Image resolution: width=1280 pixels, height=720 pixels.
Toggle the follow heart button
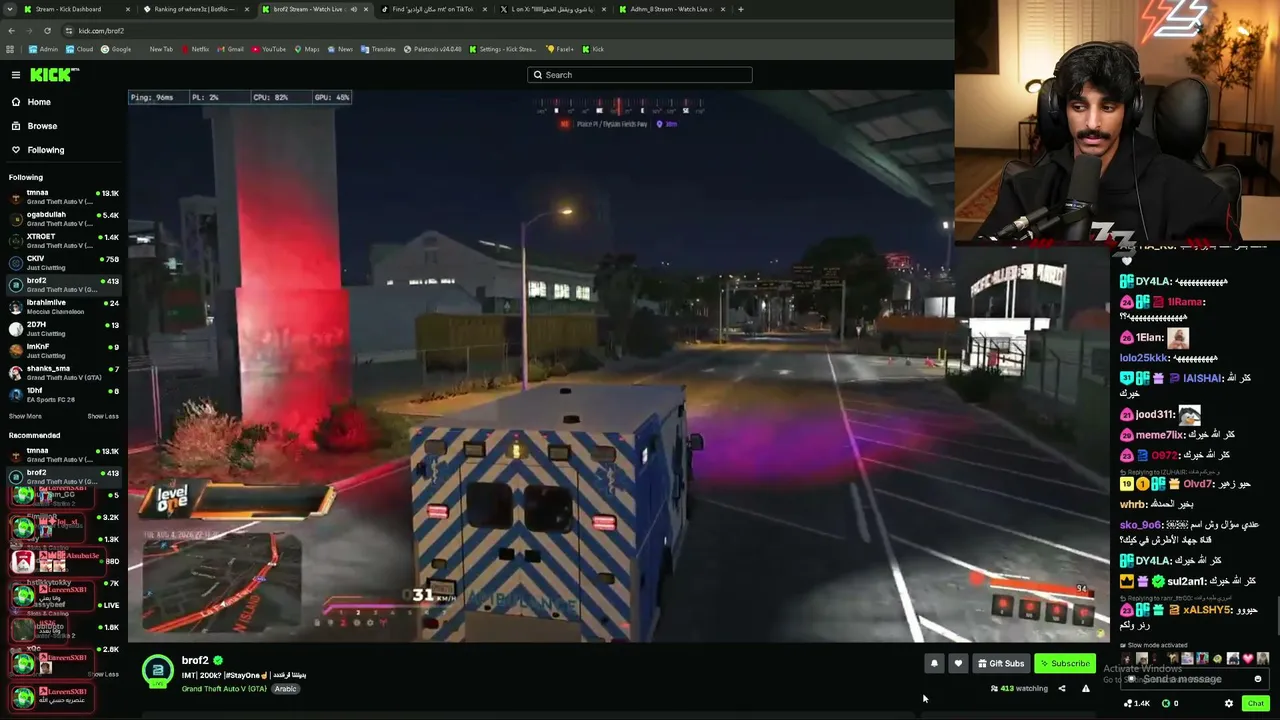(958, 663)
